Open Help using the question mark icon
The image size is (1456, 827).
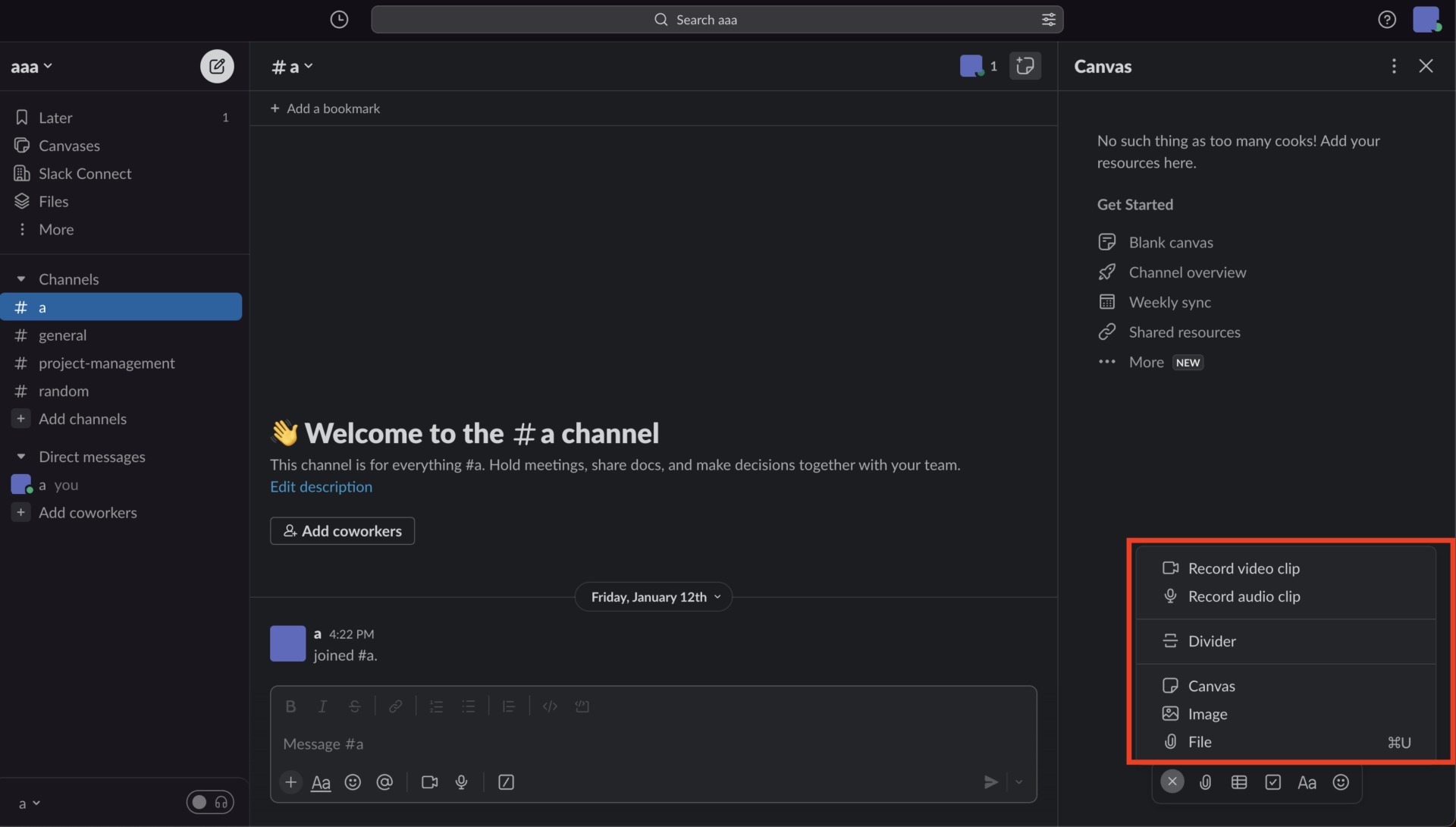[x=1386, y=19]
